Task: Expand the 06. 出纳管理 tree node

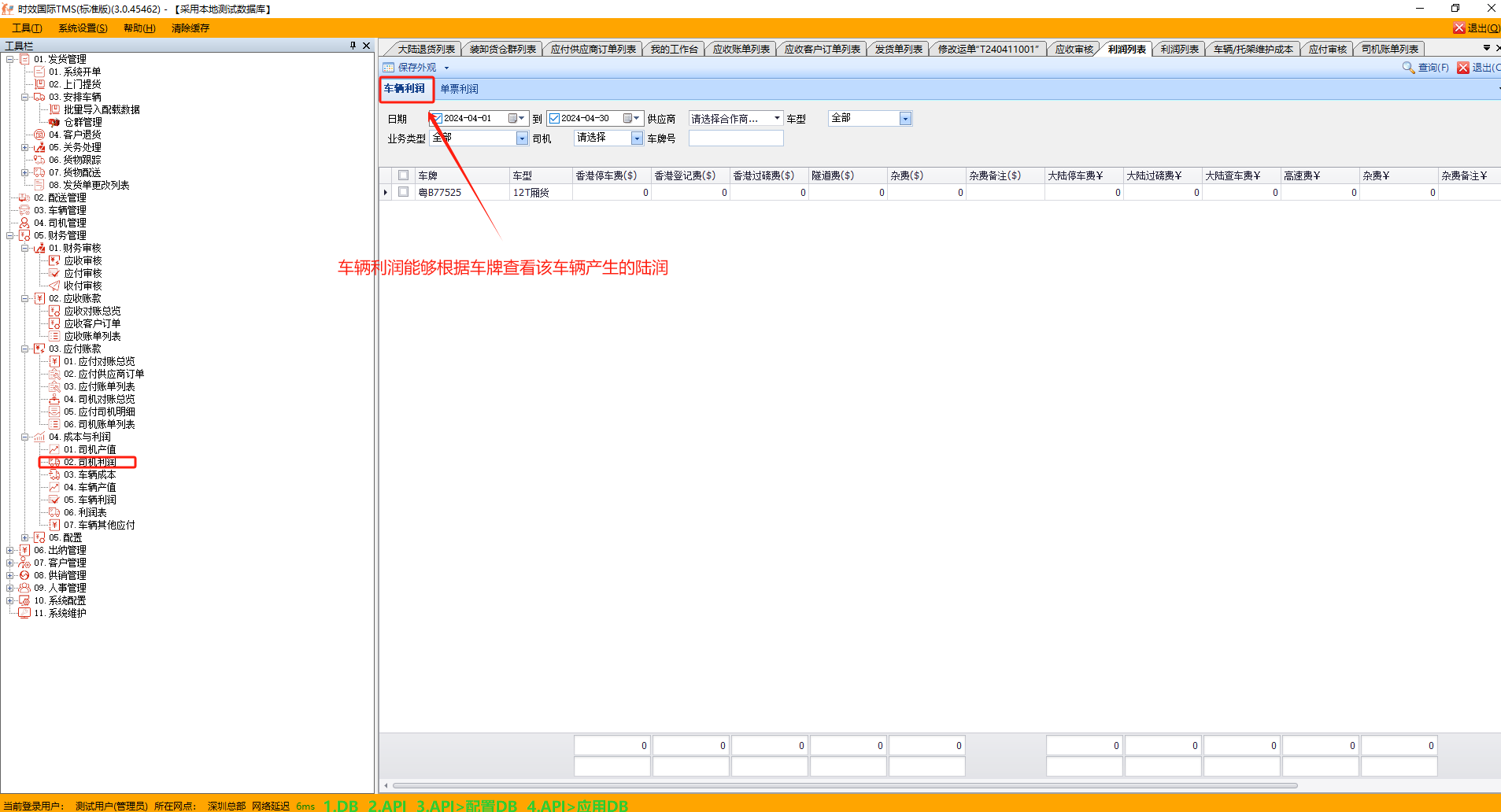Action: (9, 550)
